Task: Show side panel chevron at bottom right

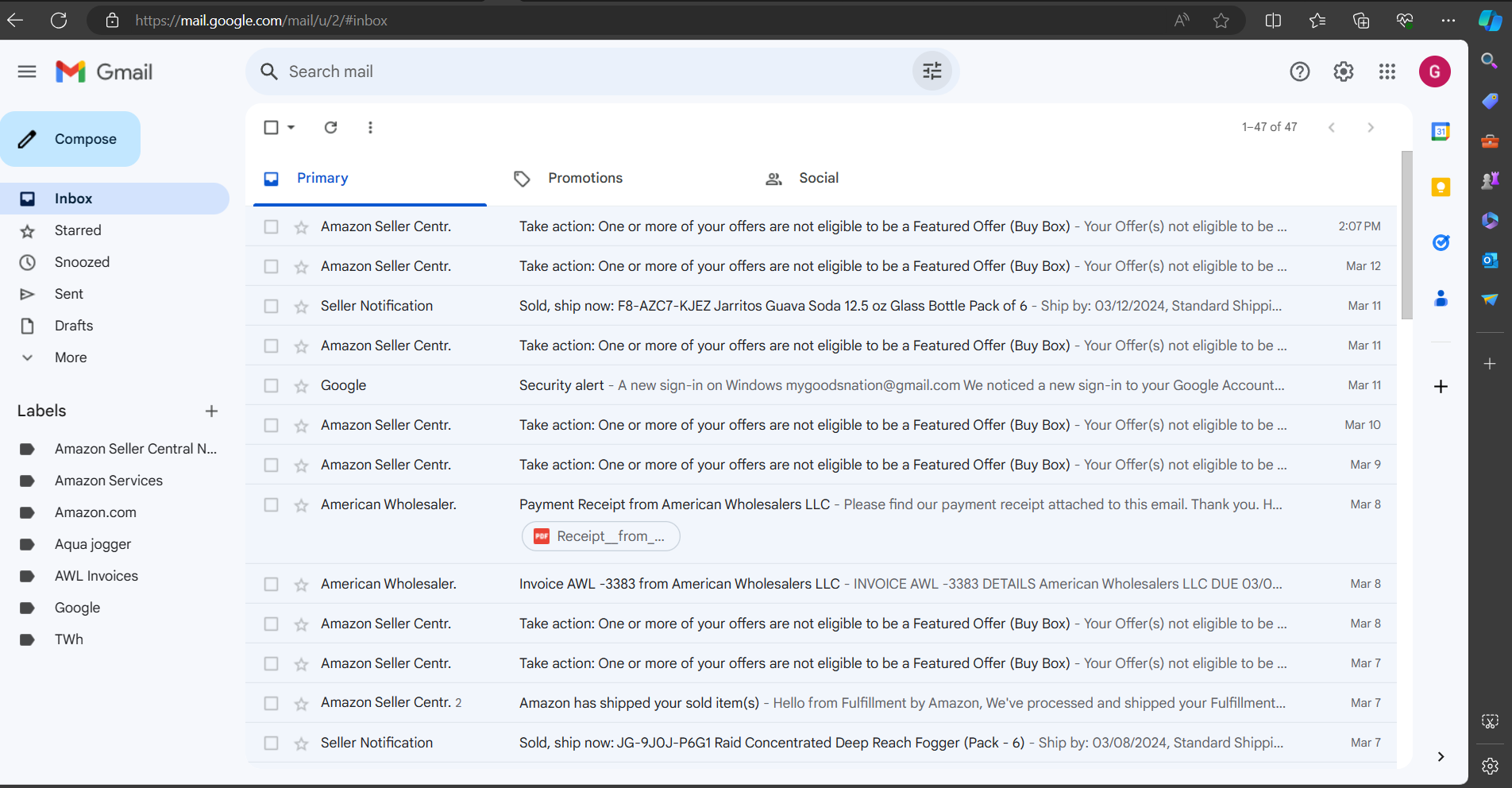Action: pos(1441,756)
